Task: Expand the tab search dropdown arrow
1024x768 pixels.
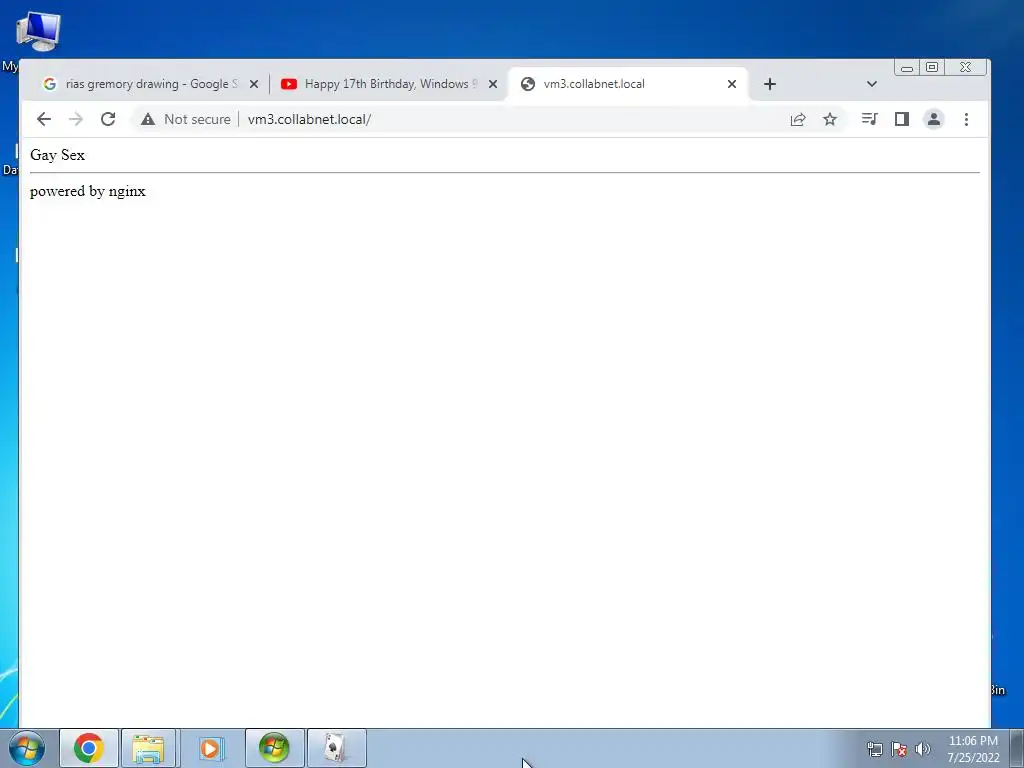Action: (x=871, y=84)
